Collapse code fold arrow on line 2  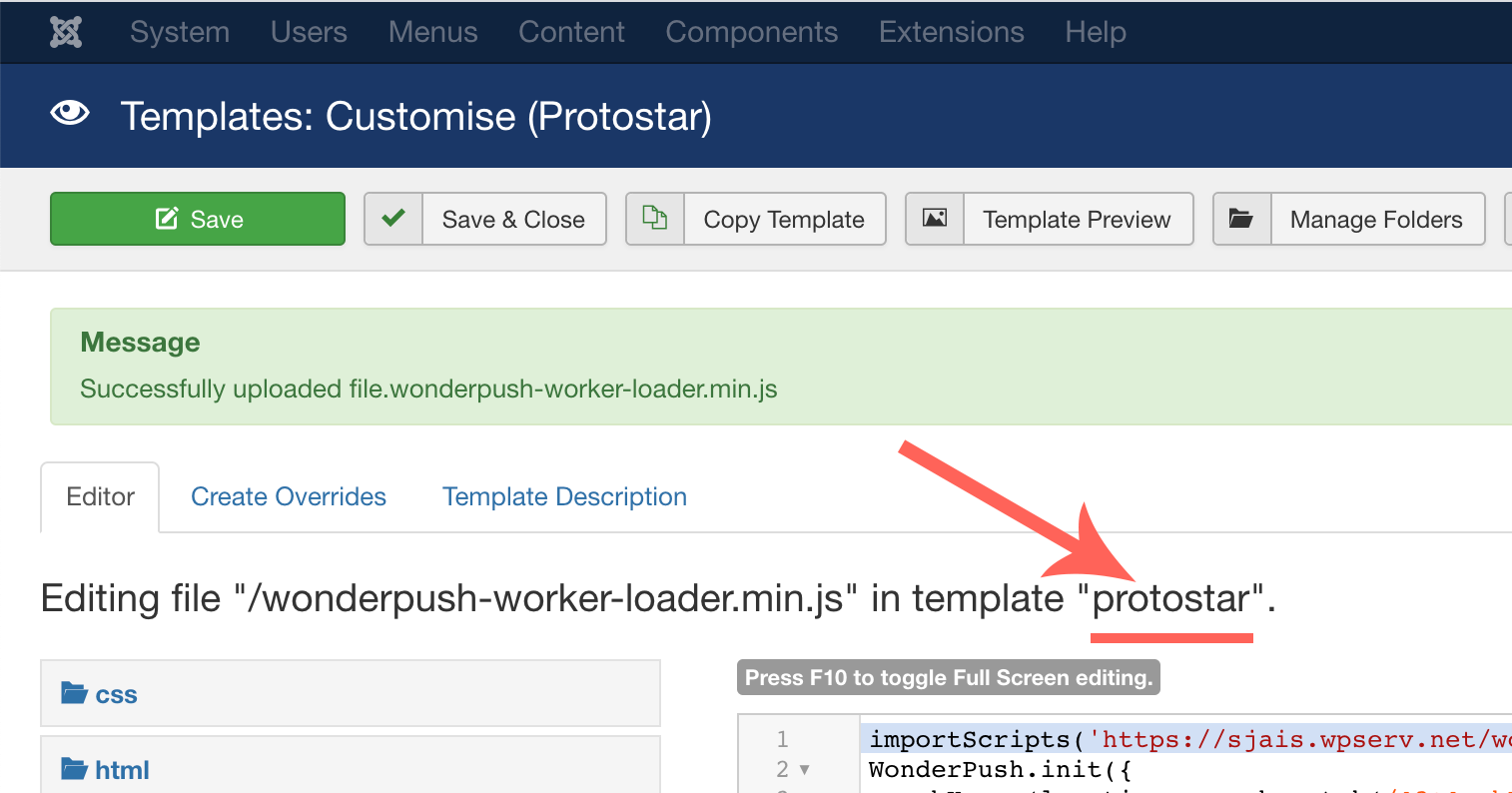(x=805, y=770)
